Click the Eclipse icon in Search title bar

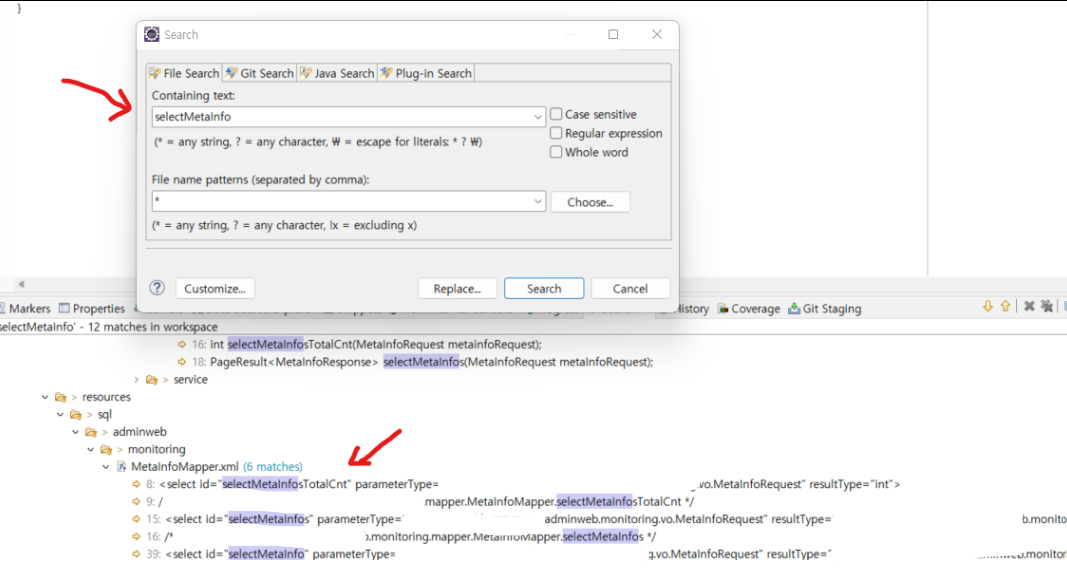point(152,34)
